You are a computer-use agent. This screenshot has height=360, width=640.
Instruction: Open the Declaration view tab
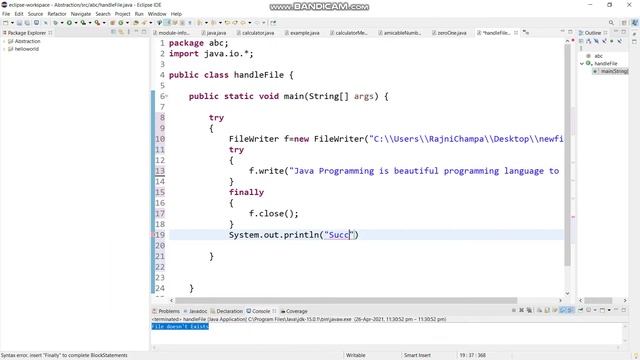tap(227, 311)
